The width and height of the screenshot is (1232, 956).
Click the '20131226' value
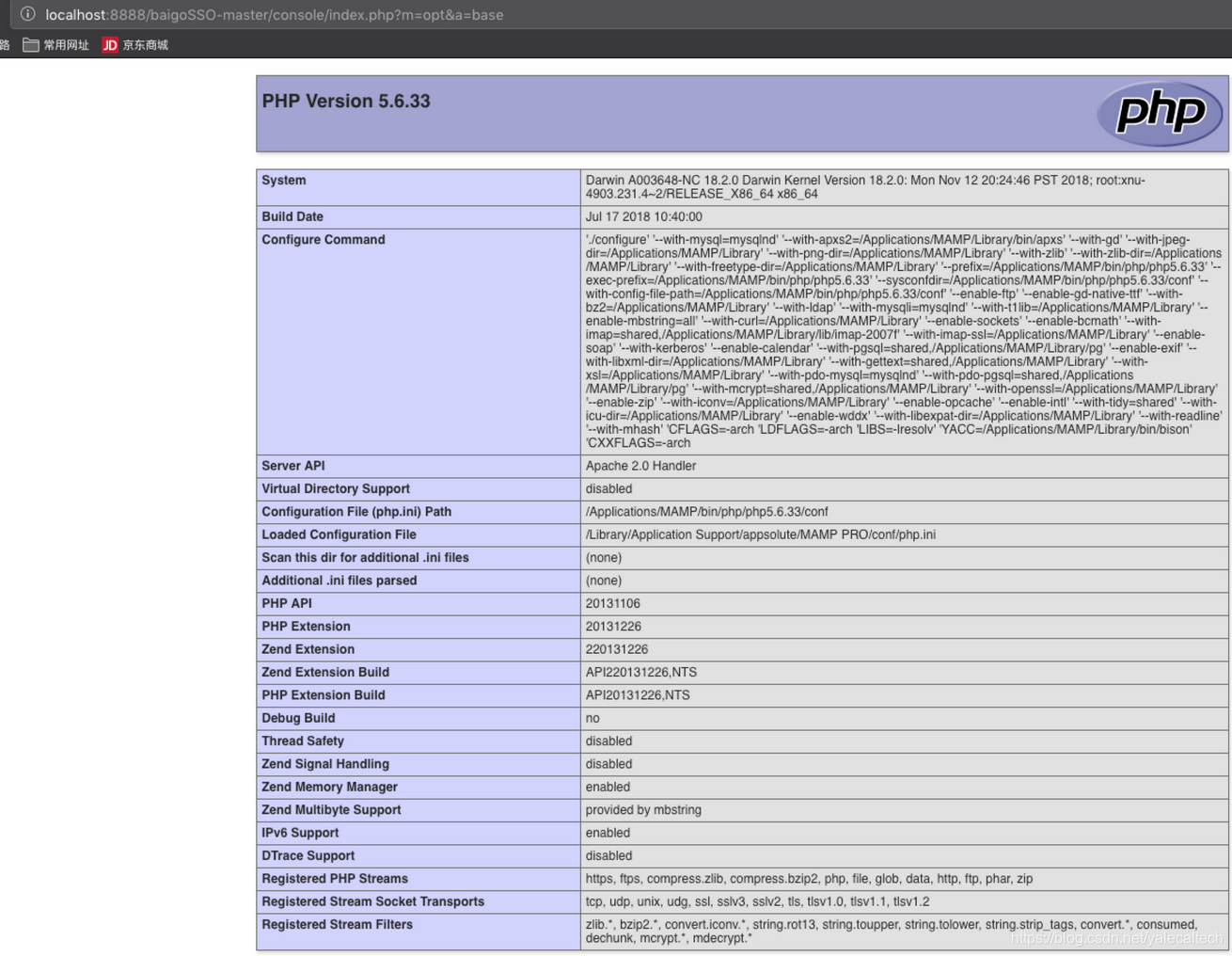click(x=613, y=627)
